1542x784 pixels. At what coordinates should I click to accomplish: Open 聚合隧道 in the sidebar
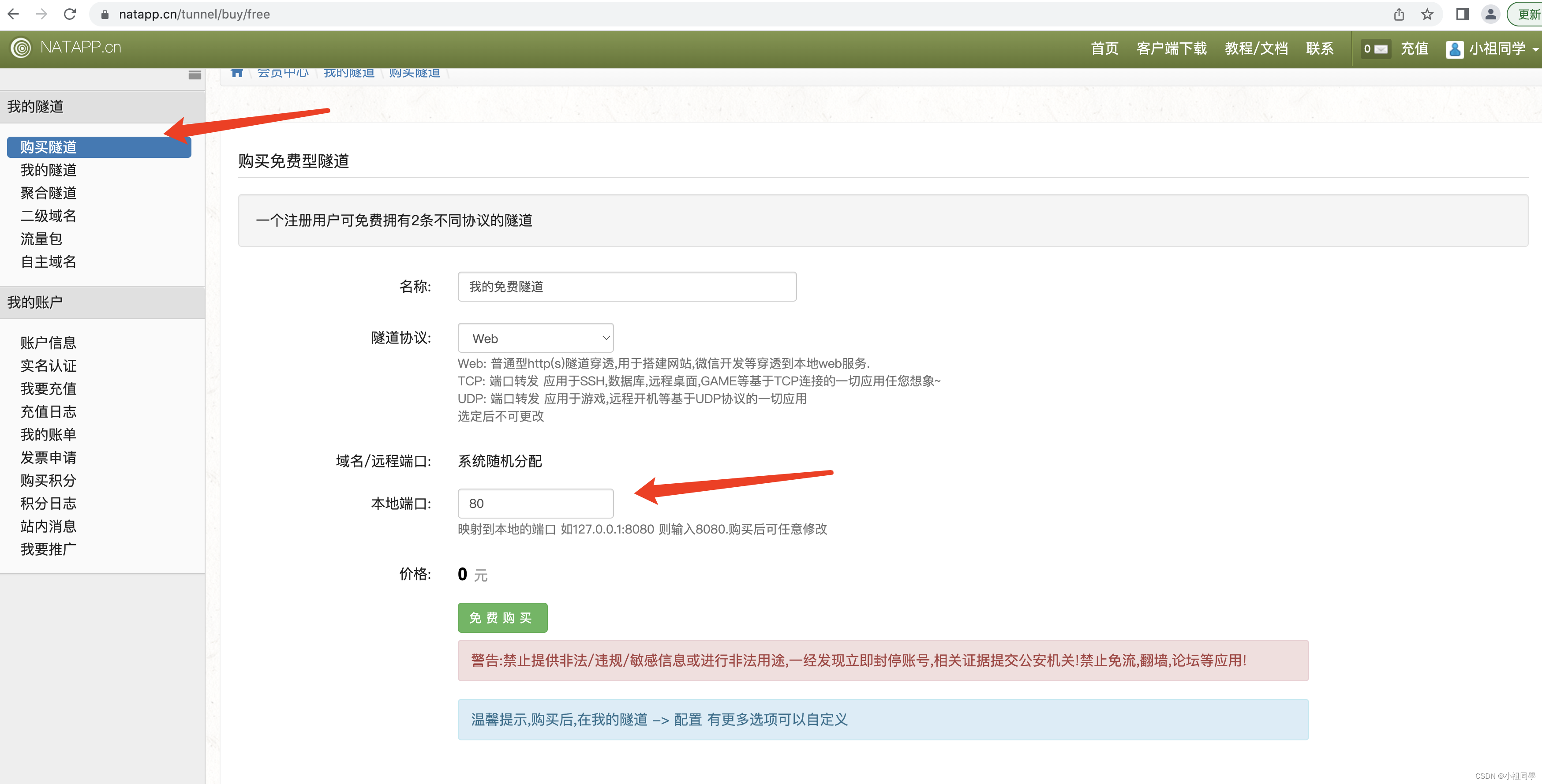49,193
